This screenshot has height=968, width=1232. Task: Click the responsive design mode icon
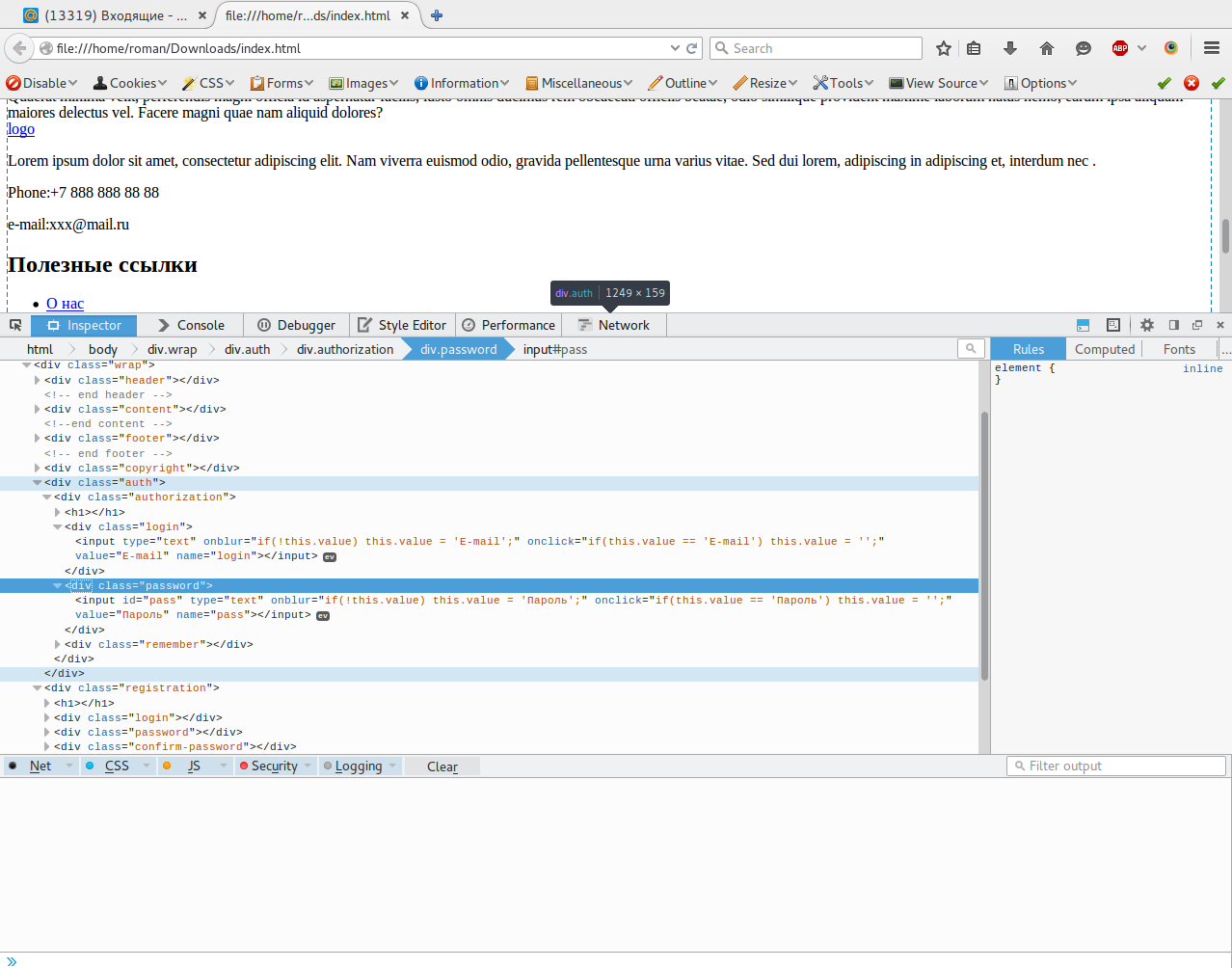pos(1113,325)
